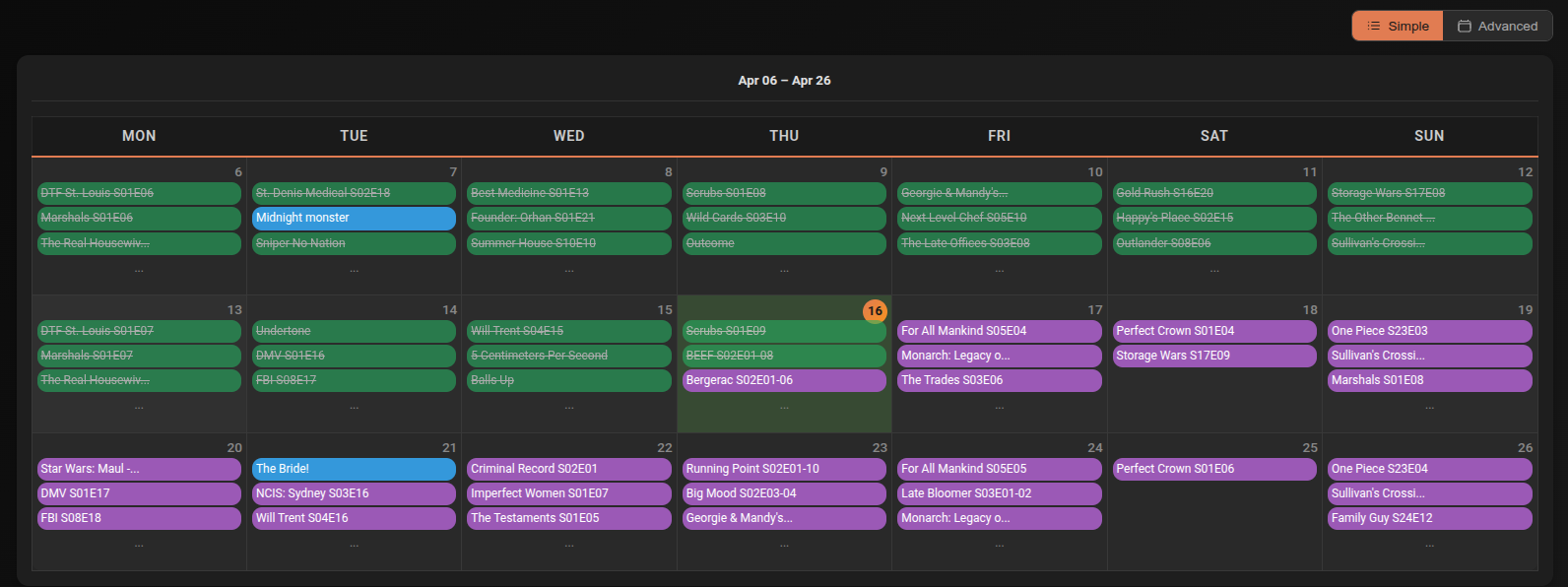Open Happy's Place S02E15 entry
Screen dimensions: 1568x587
[x=1214, y=218]
